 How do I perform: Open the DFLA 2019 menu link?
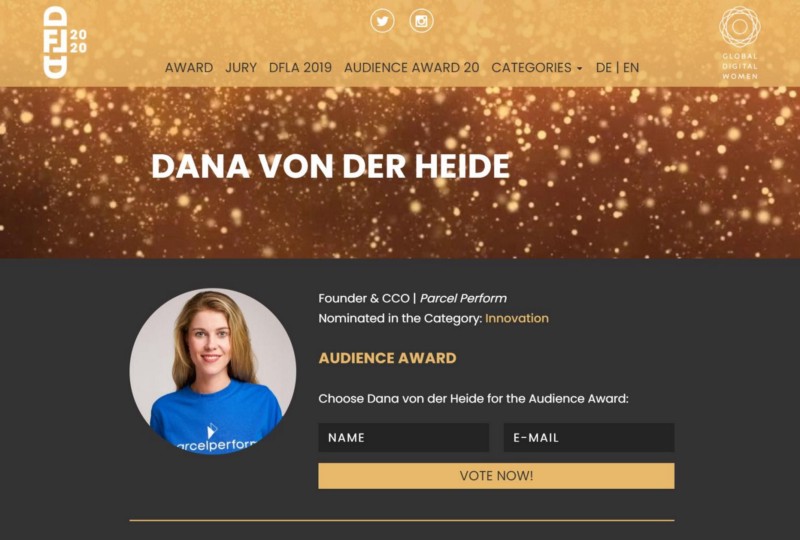click(300, 67)
